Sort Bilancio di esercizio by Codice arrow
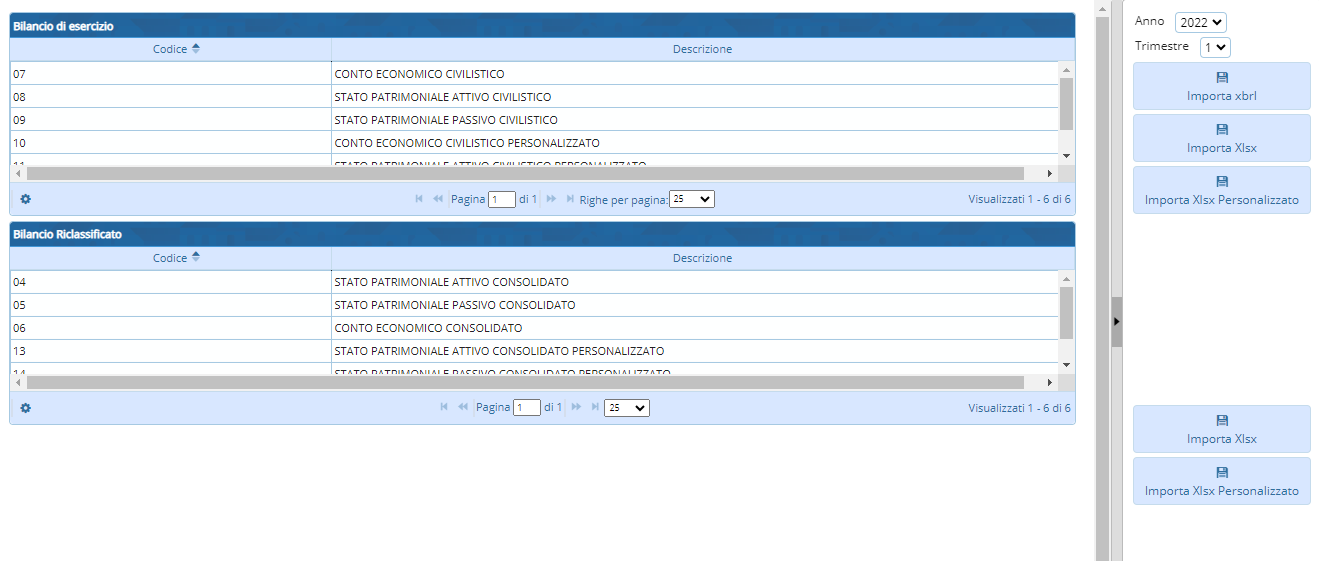The width and height of the screenshot is (1319, 561). (196, 49)
